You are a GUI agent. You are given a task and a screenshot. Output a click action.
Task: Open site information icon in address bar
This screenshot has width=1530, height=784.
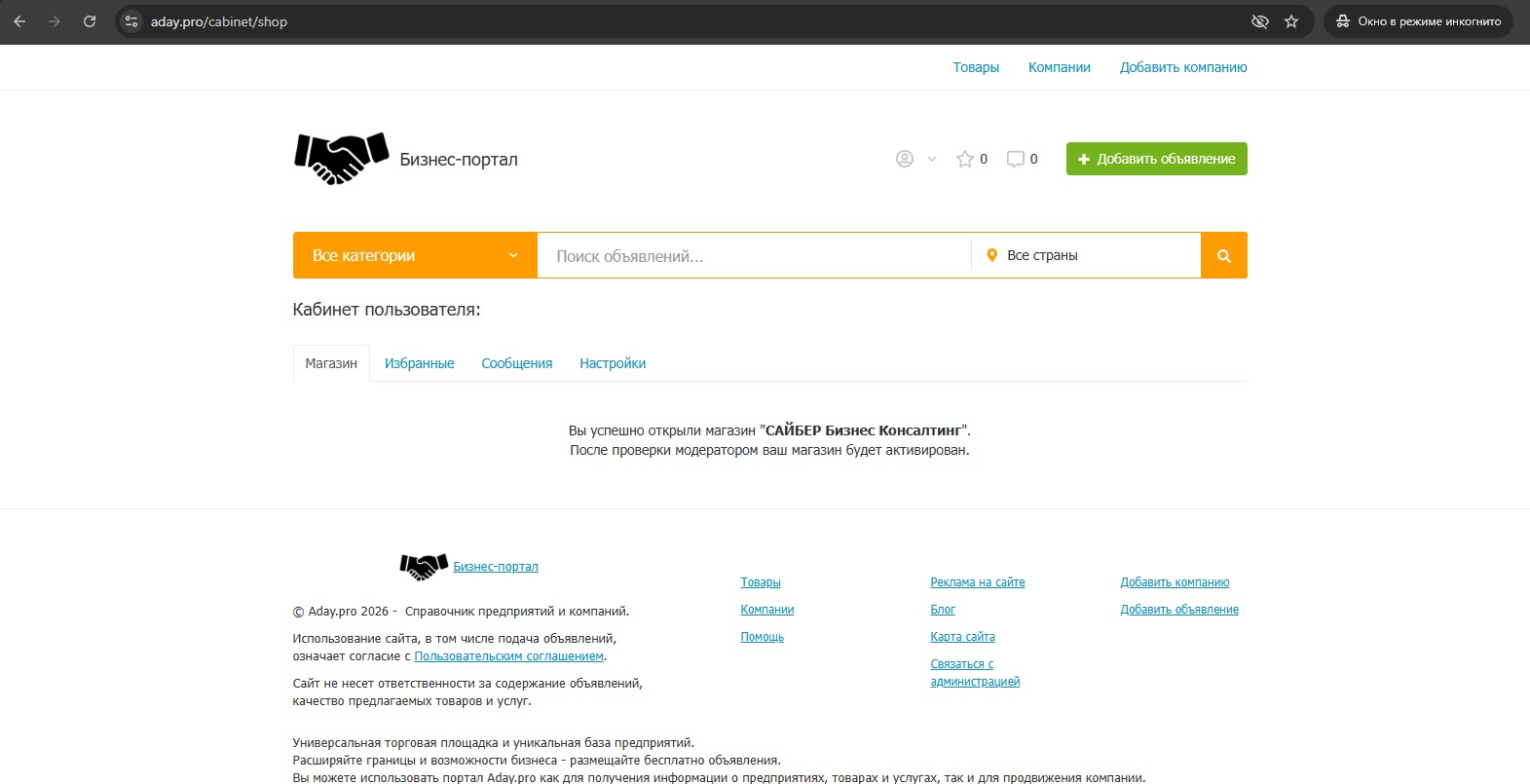pos(131,21)
